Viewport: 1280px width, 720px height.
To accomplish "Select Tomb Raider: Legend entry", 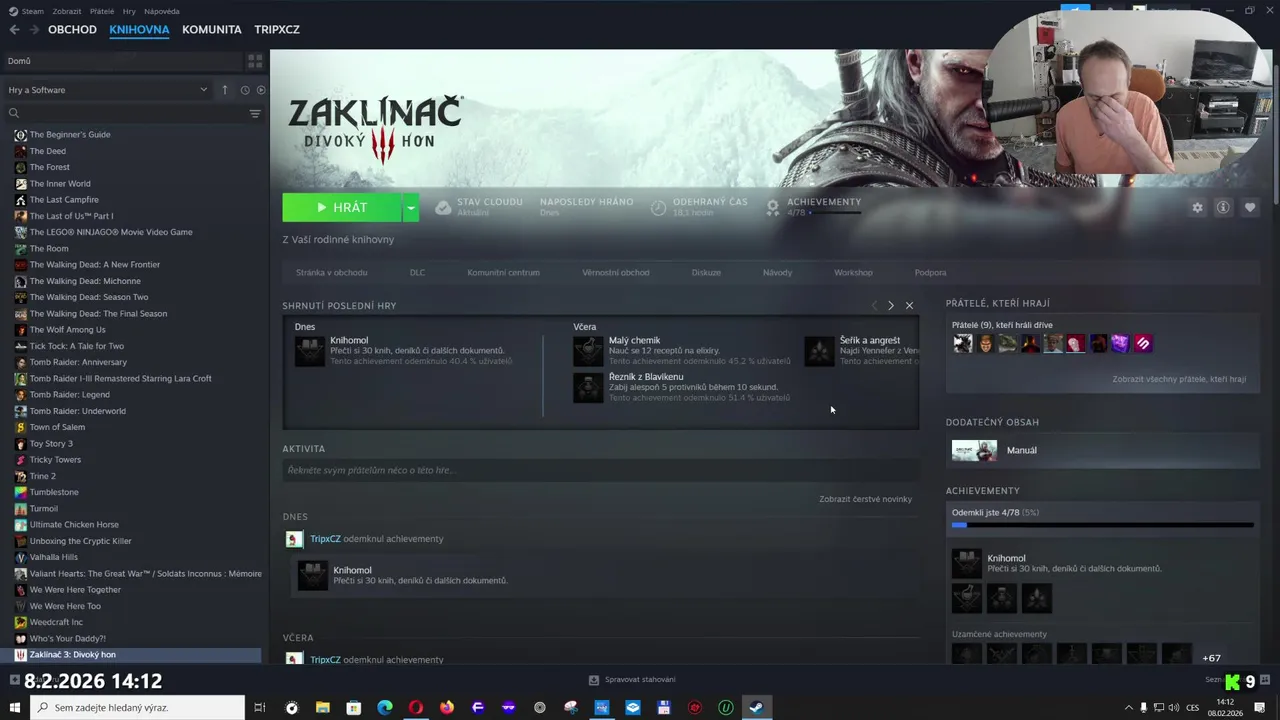I will pyautogui.click(x=69, y=395).
